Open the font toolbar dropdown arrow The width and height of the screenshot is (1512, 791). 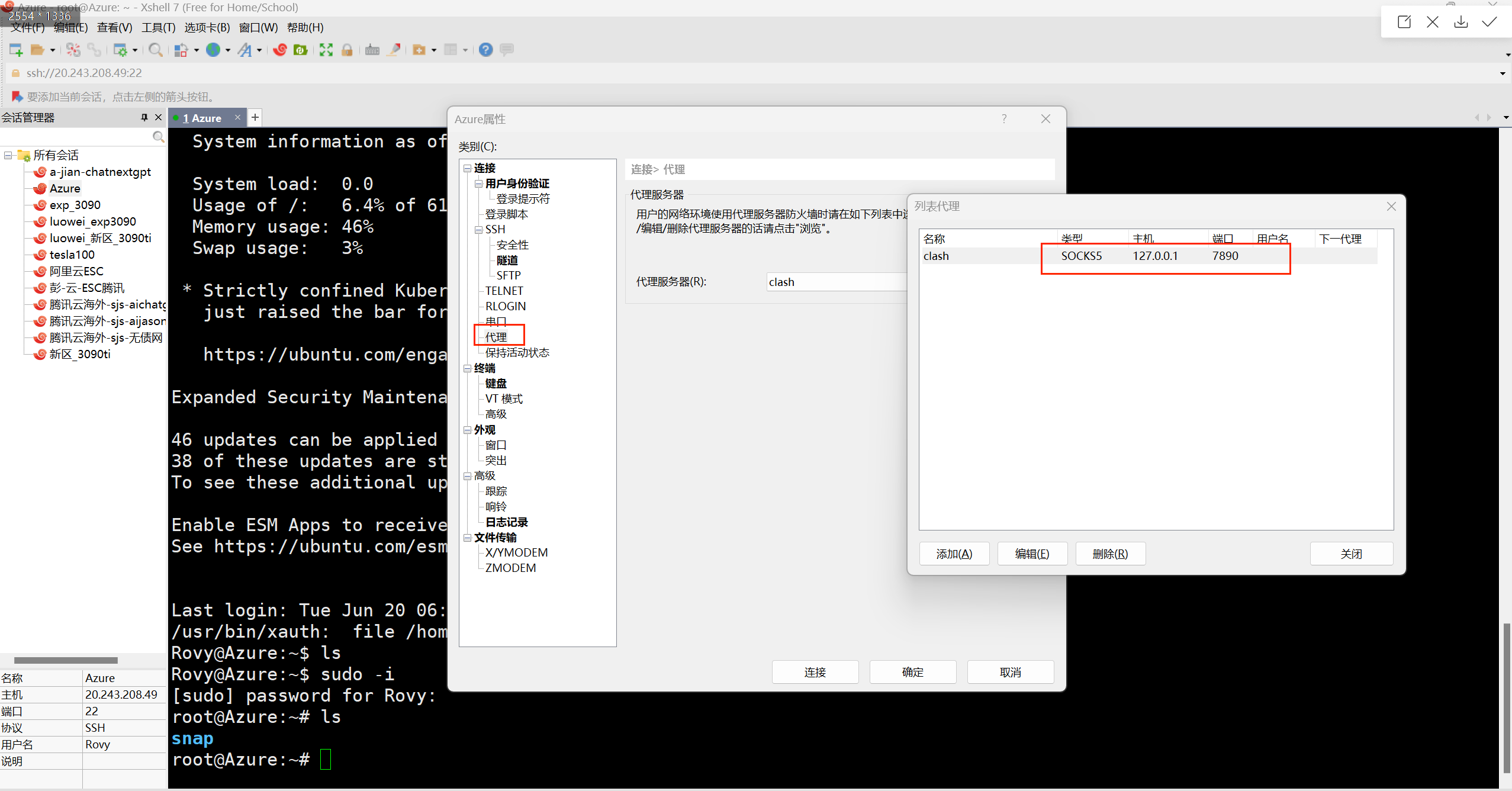click(x=259, y=51)
